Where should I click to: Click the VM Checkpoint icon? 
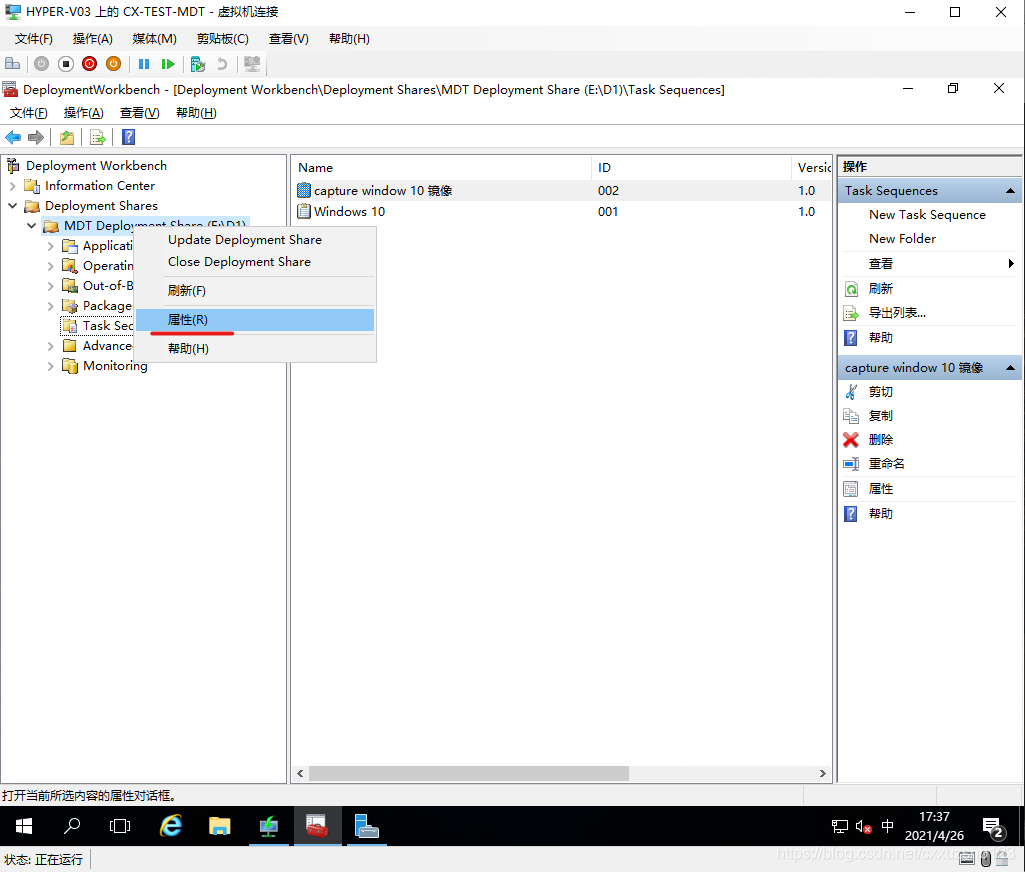click(x=197, y=64)
